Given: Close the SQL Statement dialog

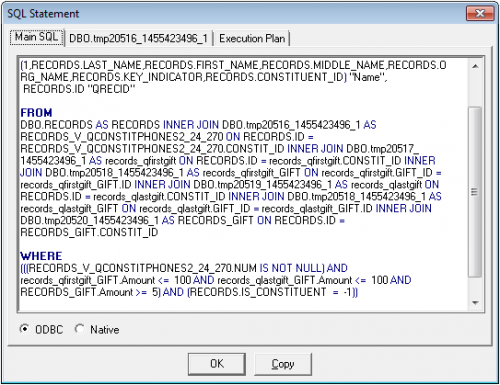Looking at the screenshot, I should click(480, 13).
